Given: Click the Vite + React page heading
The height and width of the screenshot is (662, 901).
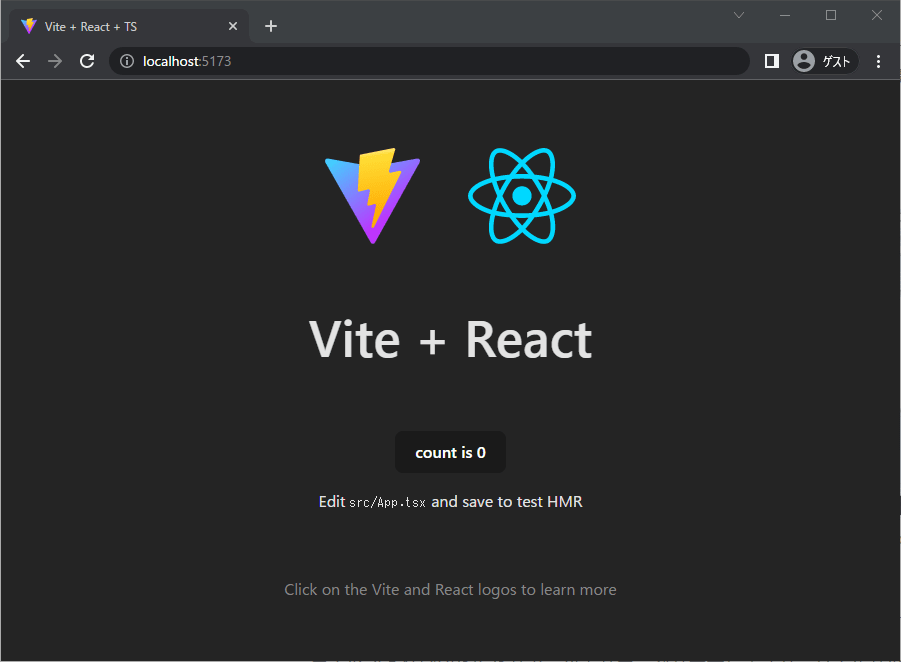Looking at the screenshot, I should [x=450, y=340].
